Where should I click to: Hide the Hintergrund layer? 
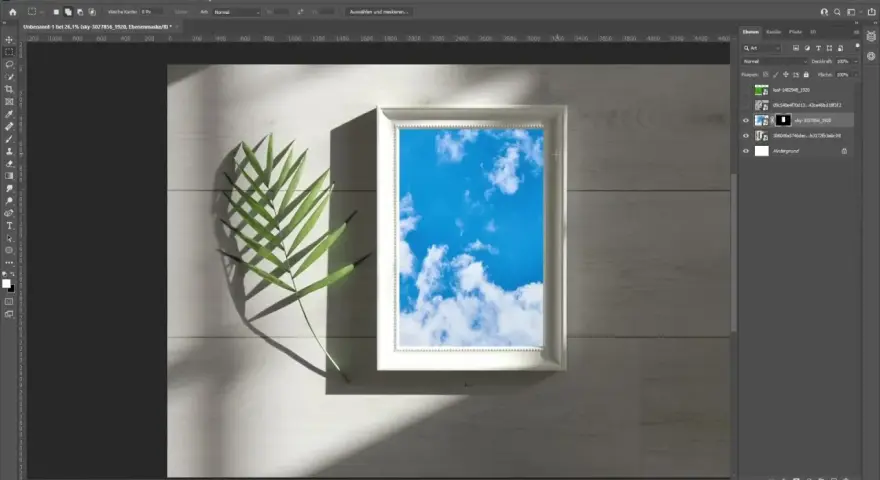pos(746,151)
